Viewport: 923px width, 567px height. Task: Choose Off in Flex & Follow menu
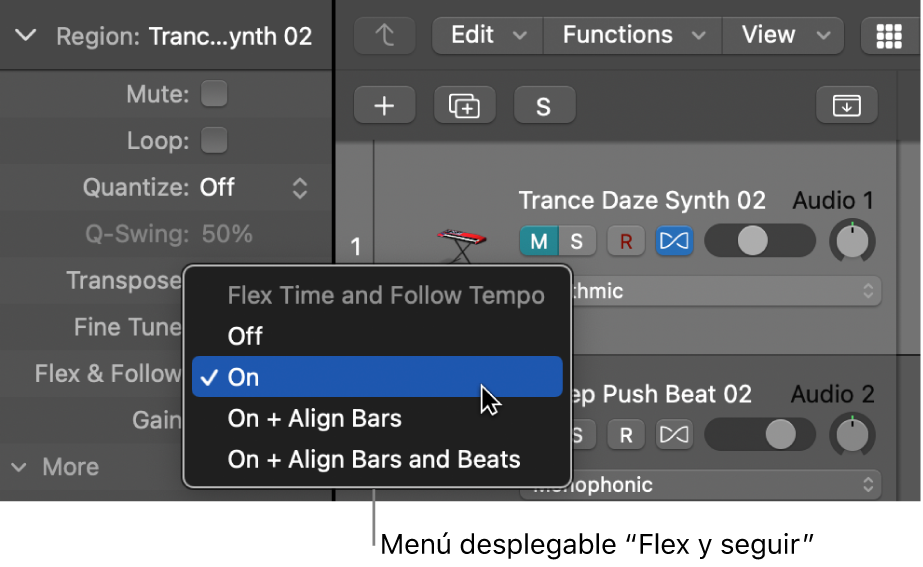377,336
